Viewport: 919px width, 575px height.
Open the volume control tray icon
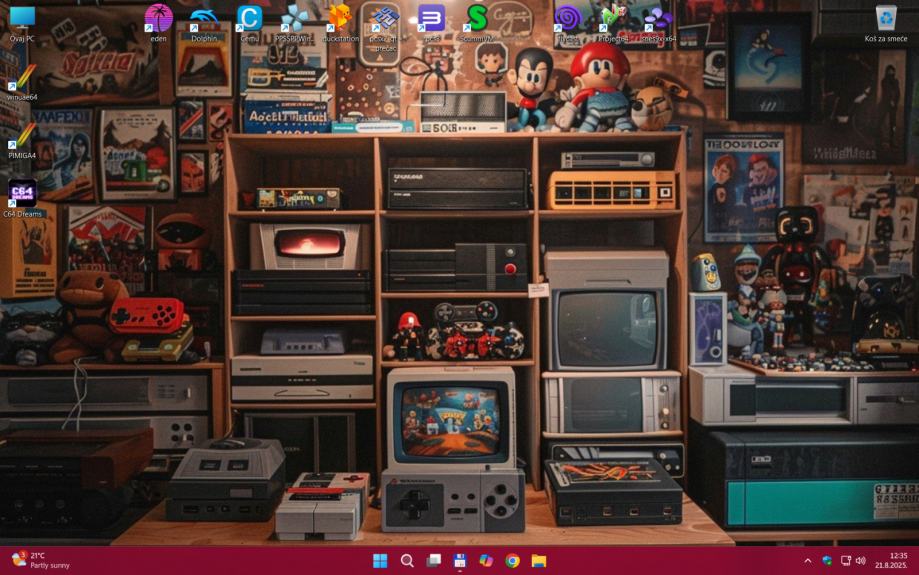[860, 561]
